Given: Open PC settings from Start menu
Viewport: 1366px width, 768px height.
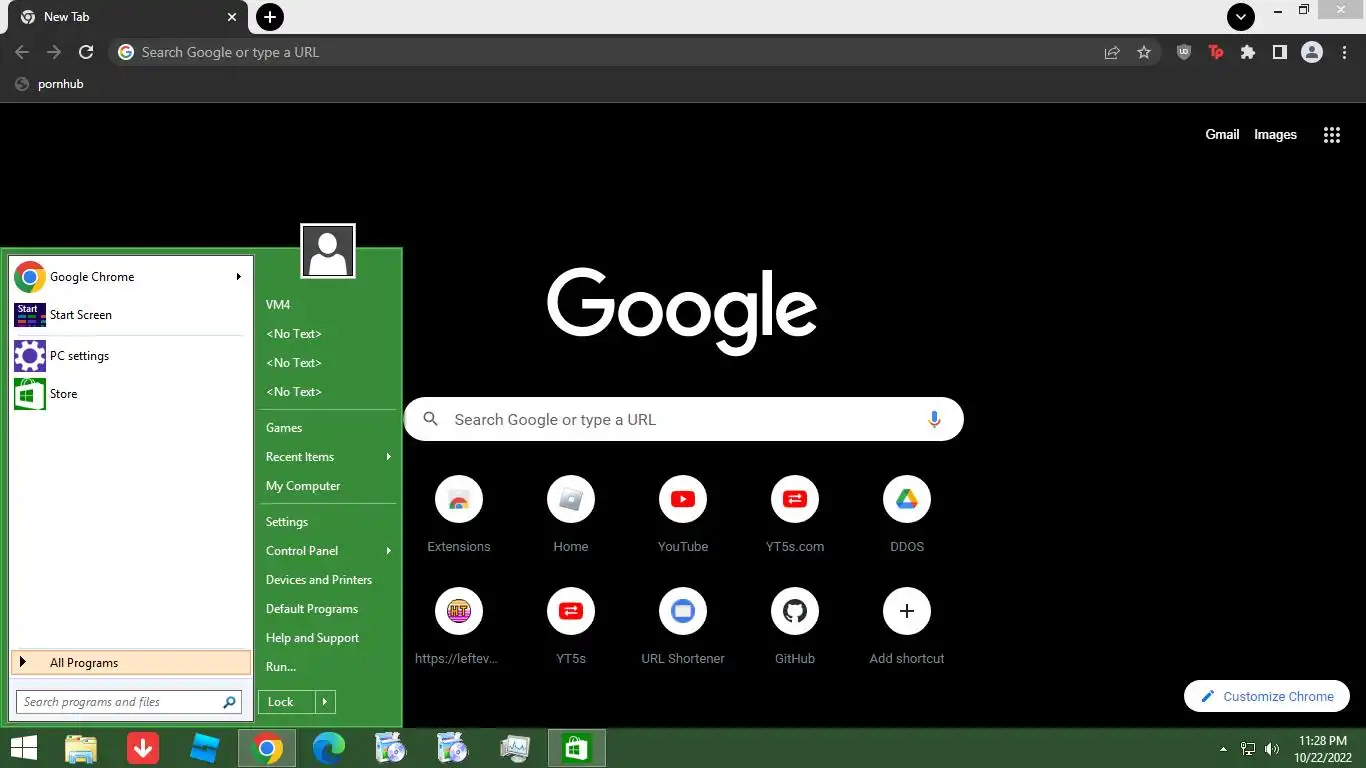Looking at the screenshot, I should point(130,356).
